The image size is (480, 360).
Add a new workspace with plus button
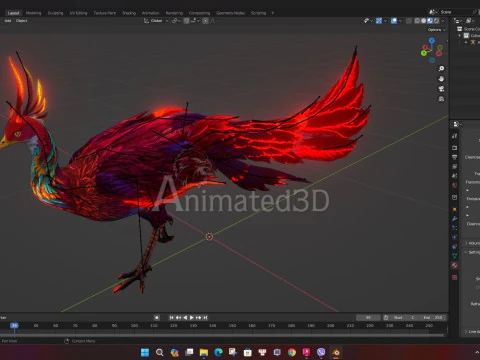click(x=272, y=13)
